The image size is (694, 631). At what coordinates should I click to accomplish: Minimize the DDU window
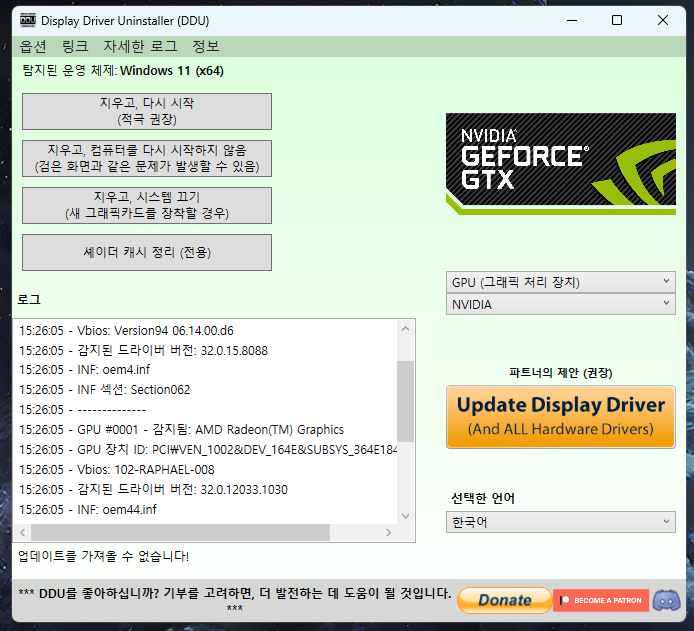572,20
